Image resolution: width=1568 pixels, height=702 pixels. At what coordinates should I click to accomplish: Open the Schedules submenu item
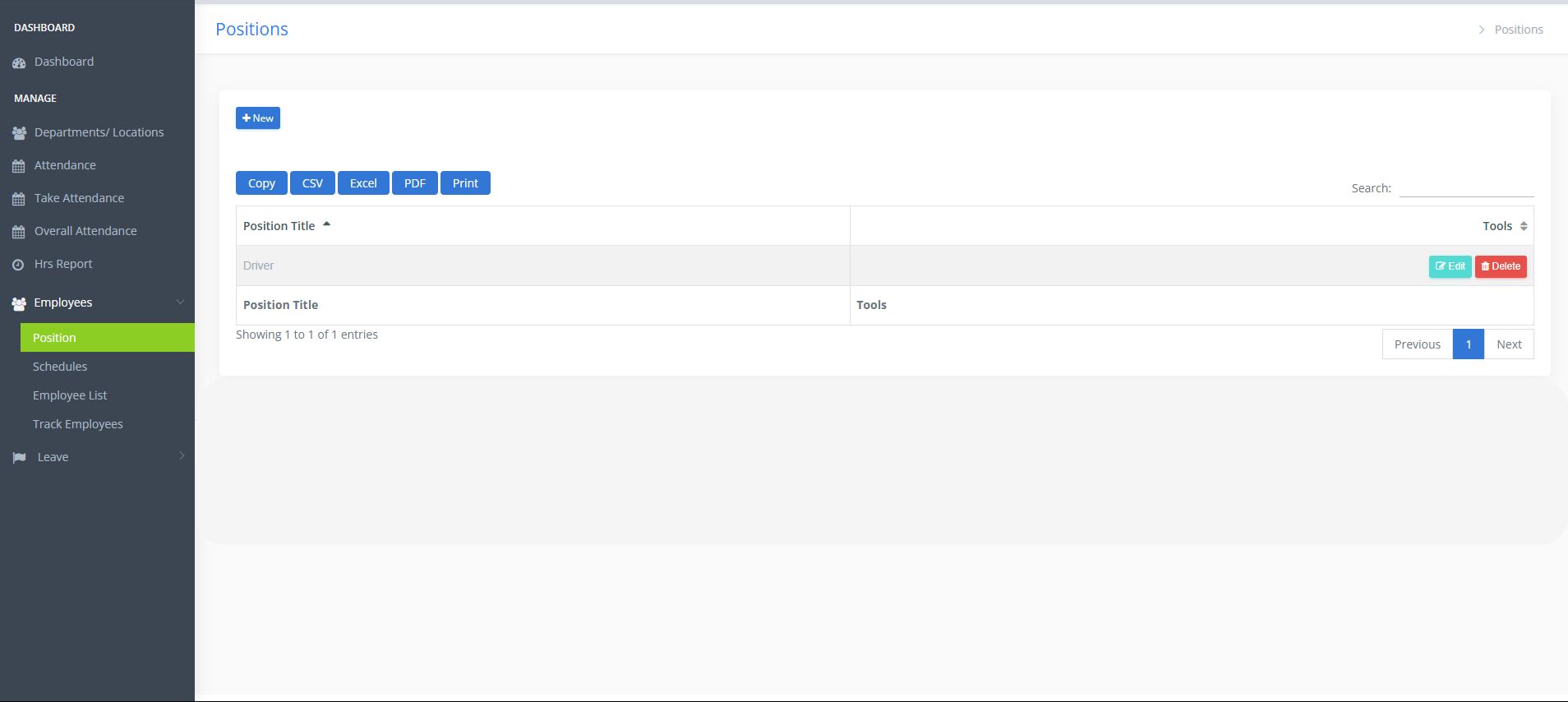[x=60, y=367]
